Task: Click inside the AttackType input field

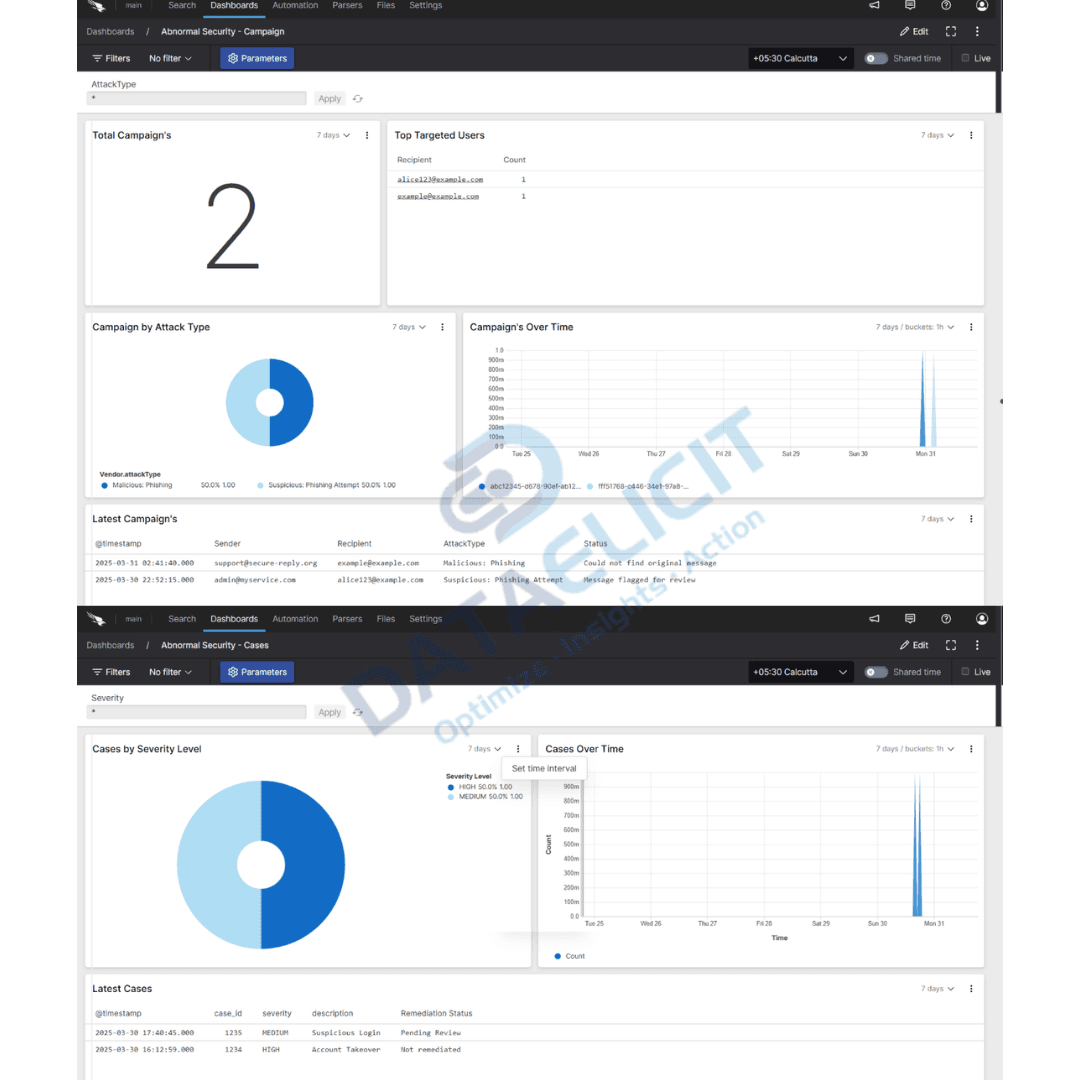Action: 197,98
